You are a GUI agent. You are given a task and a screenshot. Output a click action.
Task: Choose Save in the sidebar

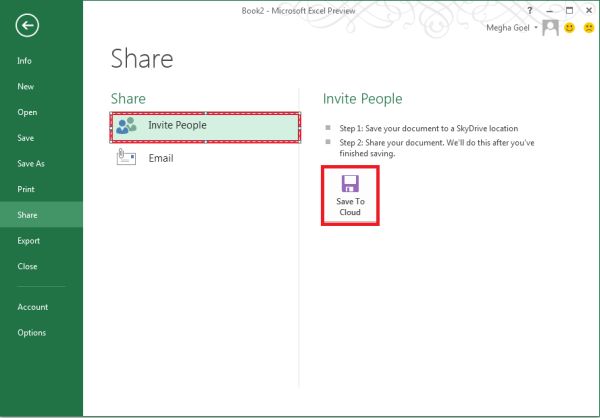tap(26, 138)
